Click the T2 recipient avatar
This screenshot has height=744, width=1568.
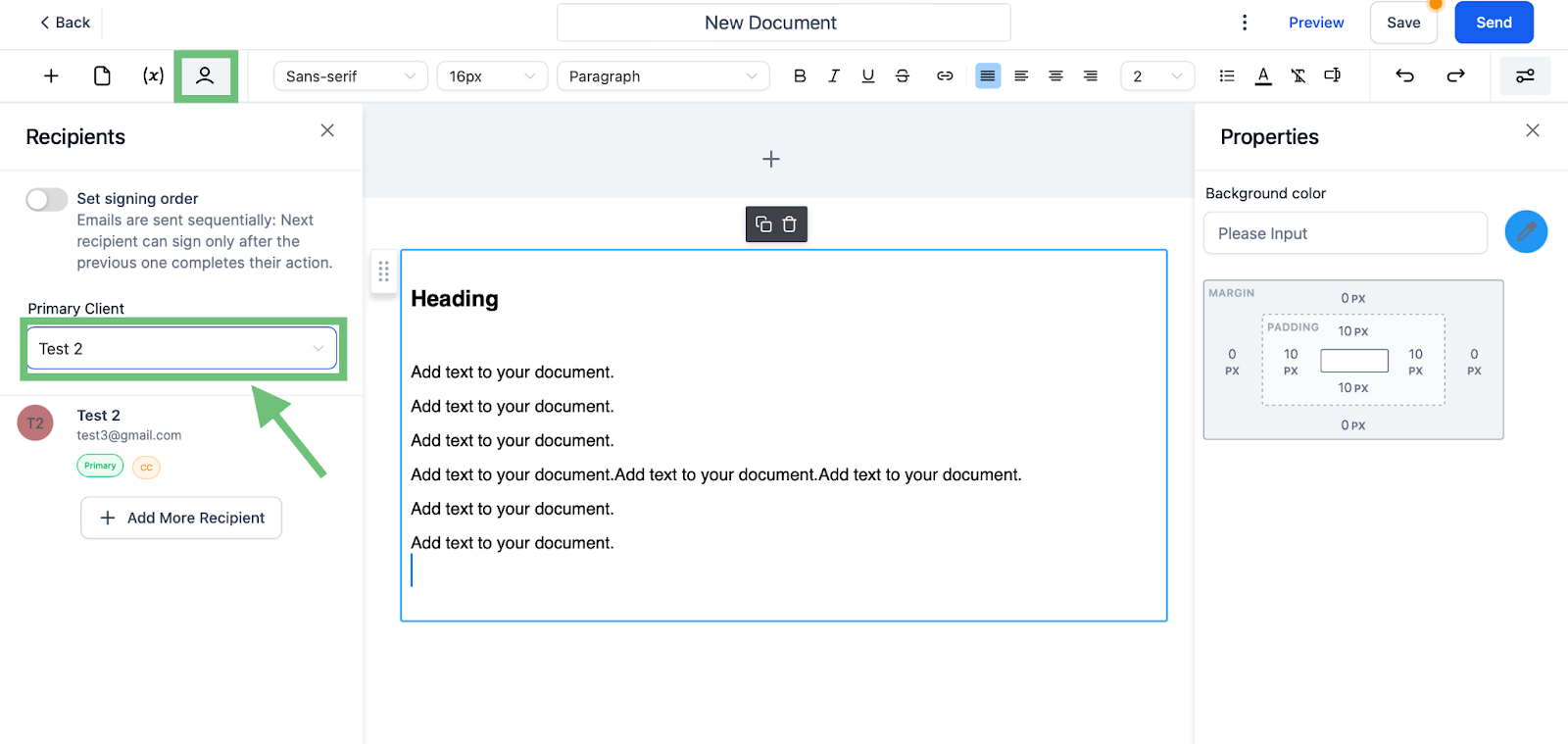click(35, 423)
